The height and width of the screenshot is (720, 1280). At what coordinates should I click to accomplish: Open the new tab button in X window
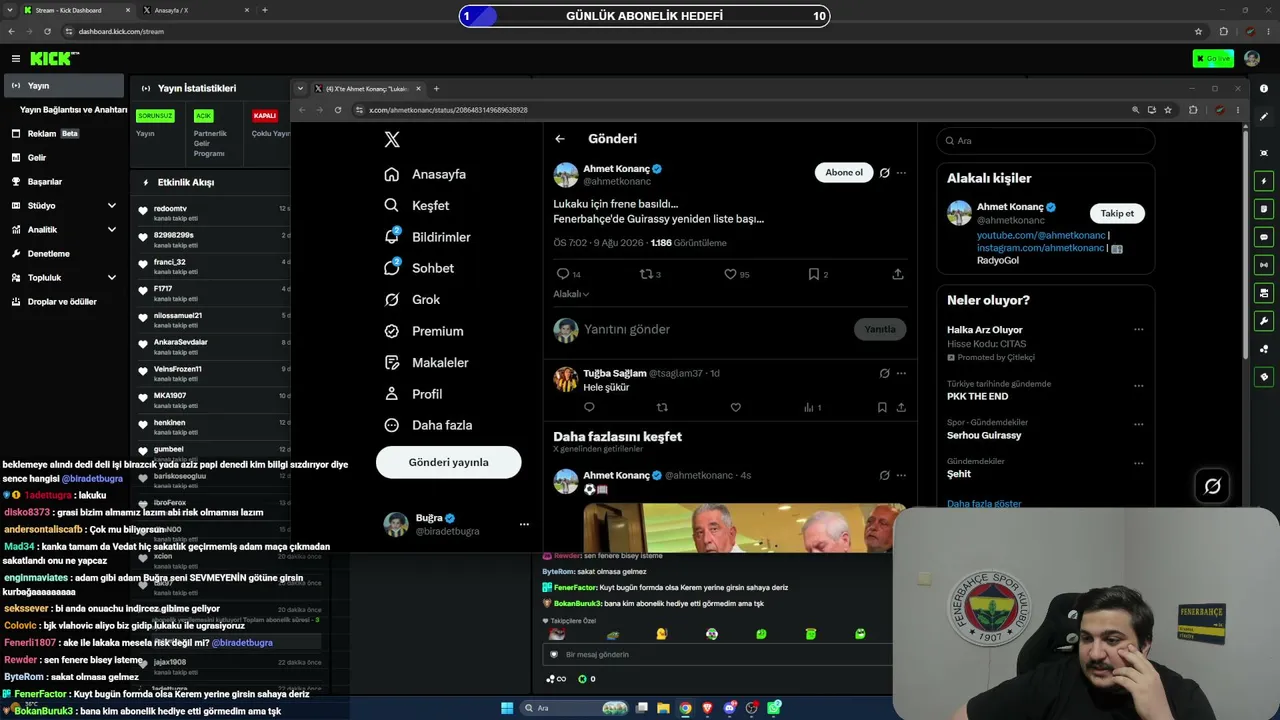[x=436, y=89]
